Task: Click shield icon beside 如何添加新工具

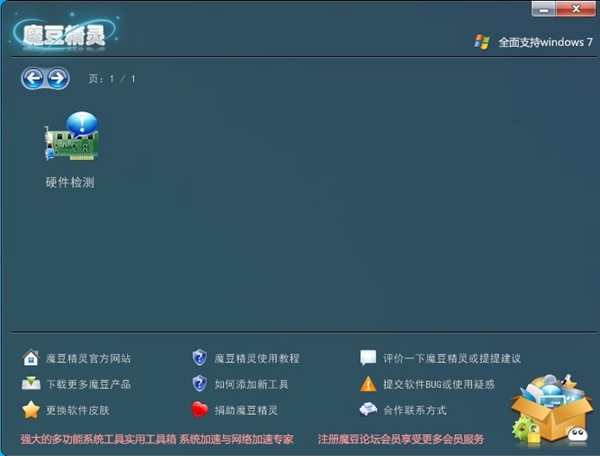Action: pyautogui.click(x=199, y=384)
